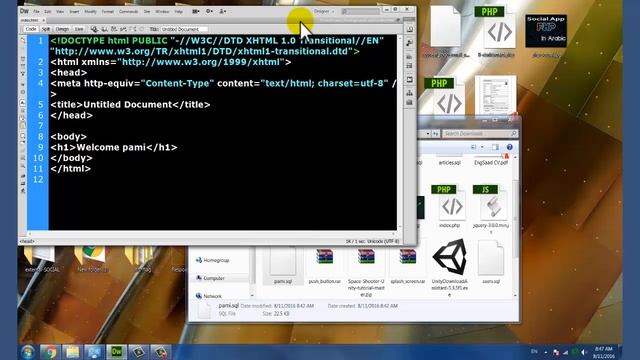Viewport: 640px width, 360px height.
Task: Open Google Chrome from the taskbar
Action: click(x=50, y=352)
